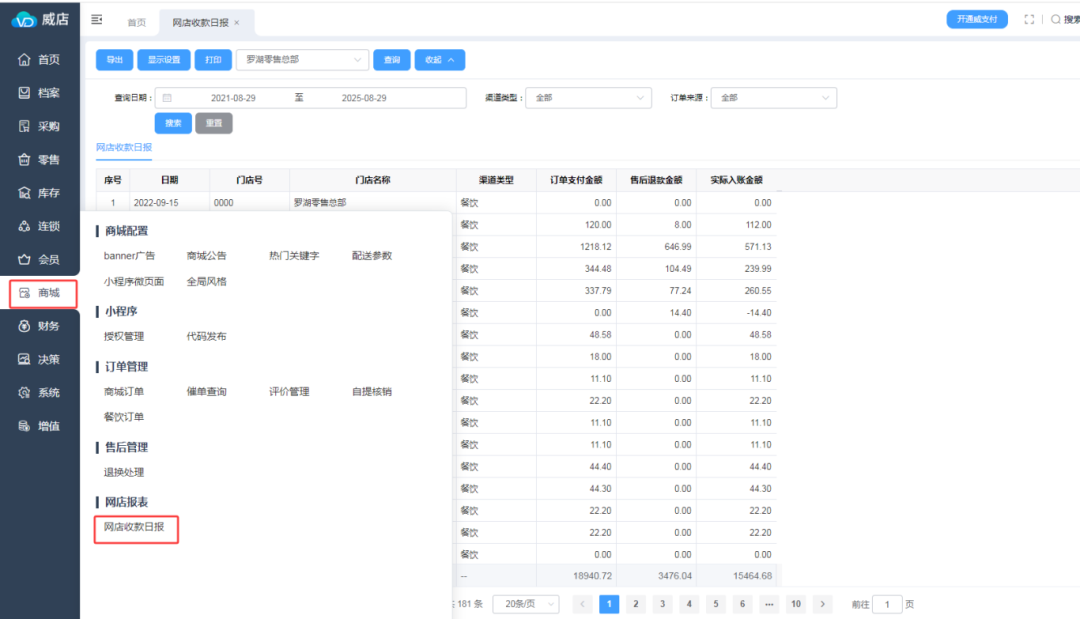The width and height of the screenshot is (1080, 619).
Task: Open the 零售 sidebar module
Action: pyautogui.click(x=40, y=160)
